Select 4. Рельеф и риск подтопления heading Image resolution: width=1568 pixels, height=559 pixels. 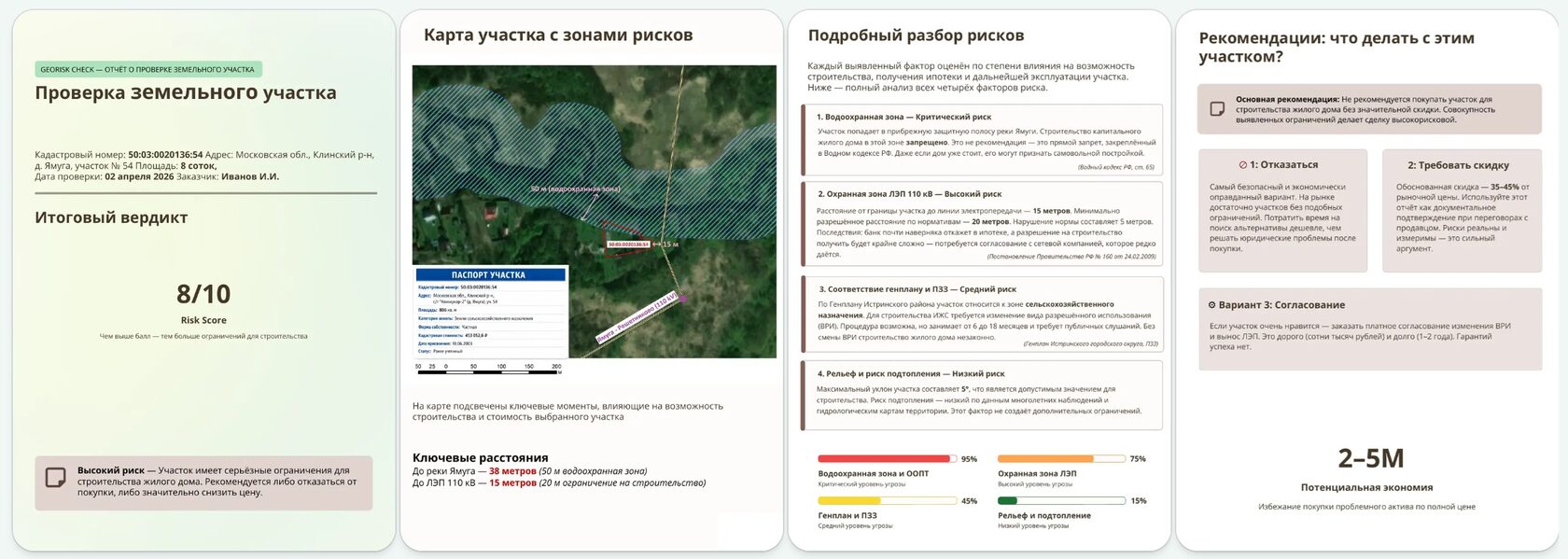[x=911, y=373]
